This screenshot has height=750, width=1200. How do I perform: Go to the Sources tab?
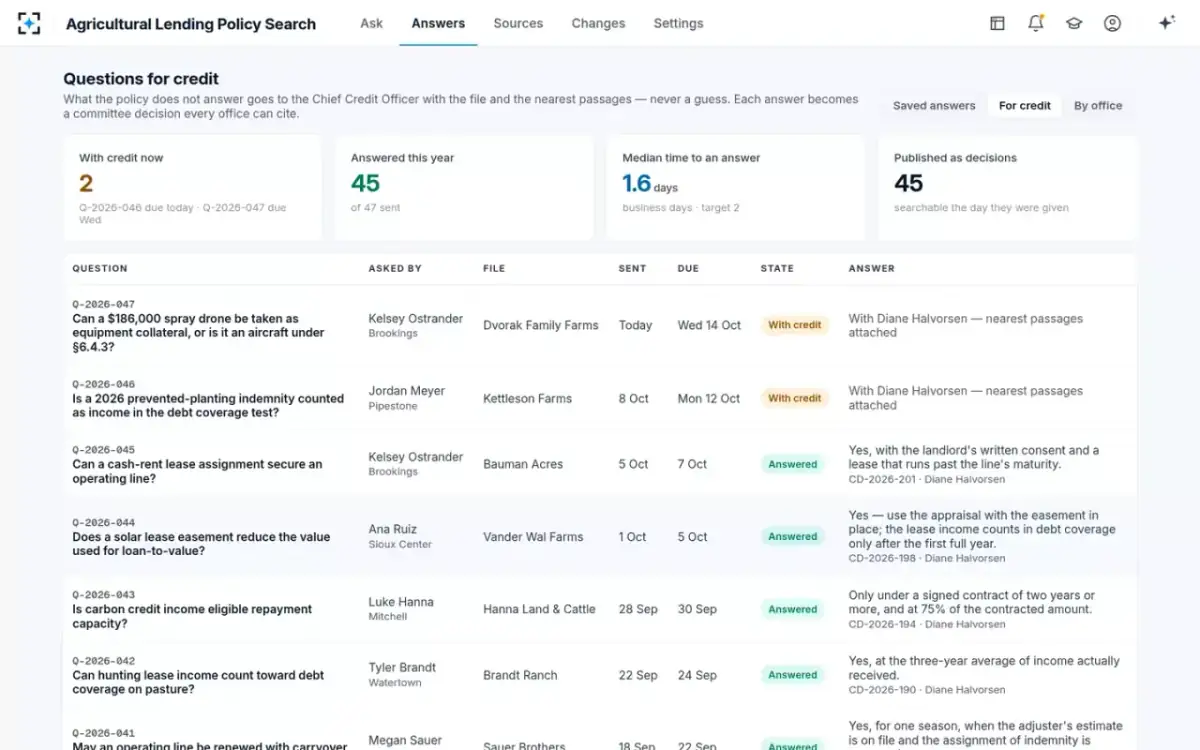(518, 23)
